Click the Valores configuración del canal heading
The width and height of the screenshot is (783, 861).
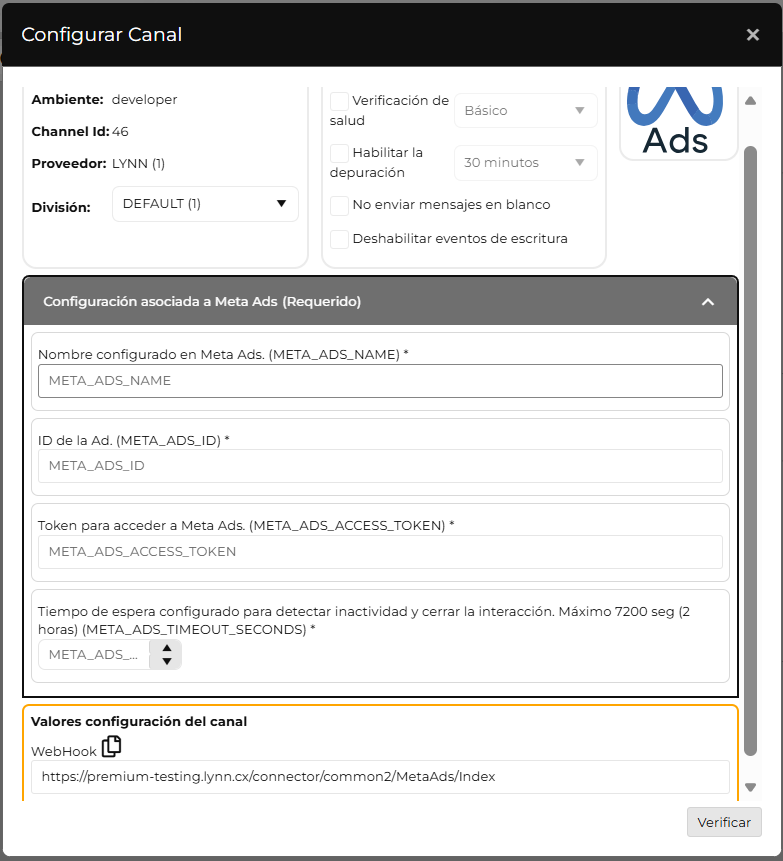(139, 722)
